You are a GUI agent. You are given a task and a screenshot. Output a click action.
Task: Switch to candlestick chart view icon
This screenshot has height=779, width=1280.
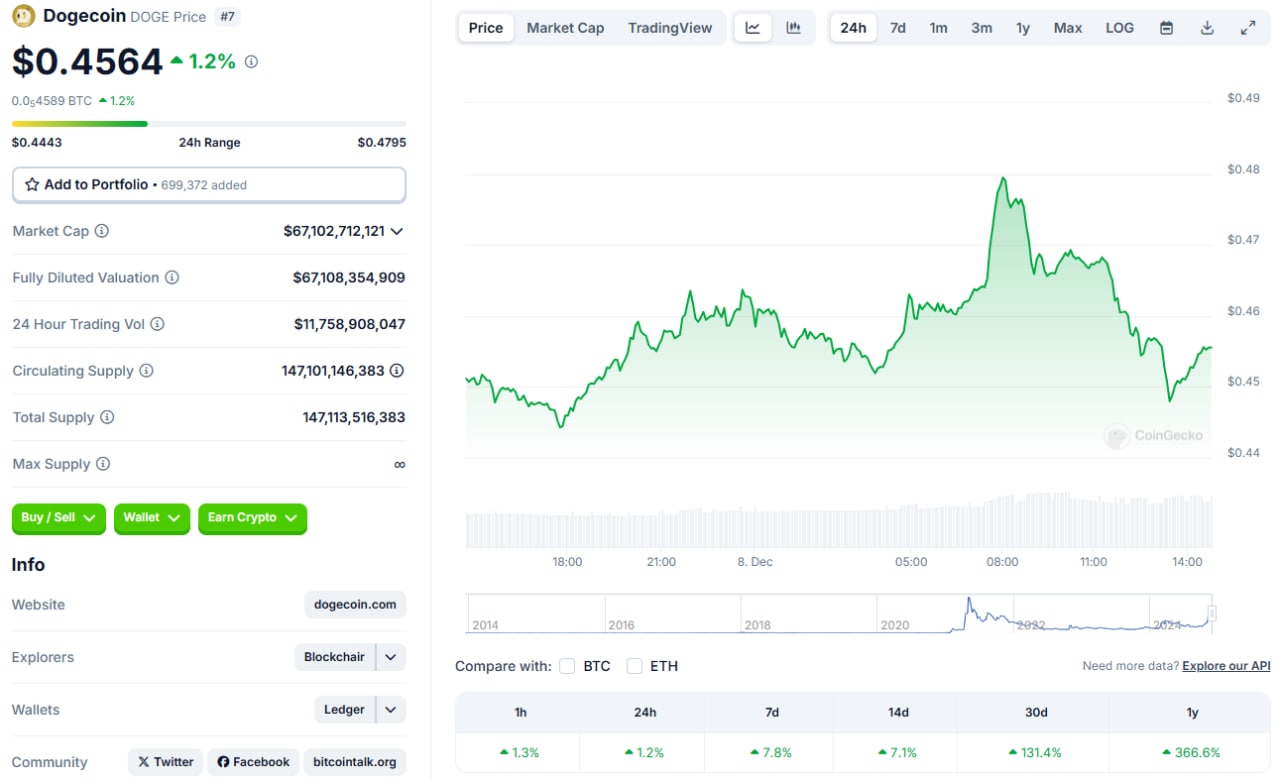(x=793, y=28)
